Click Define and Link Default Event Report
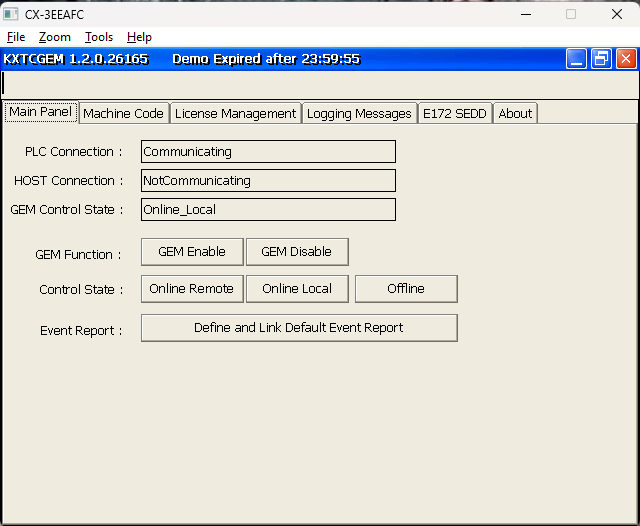This screenshot has height=526, width=640. pos(299,328)
